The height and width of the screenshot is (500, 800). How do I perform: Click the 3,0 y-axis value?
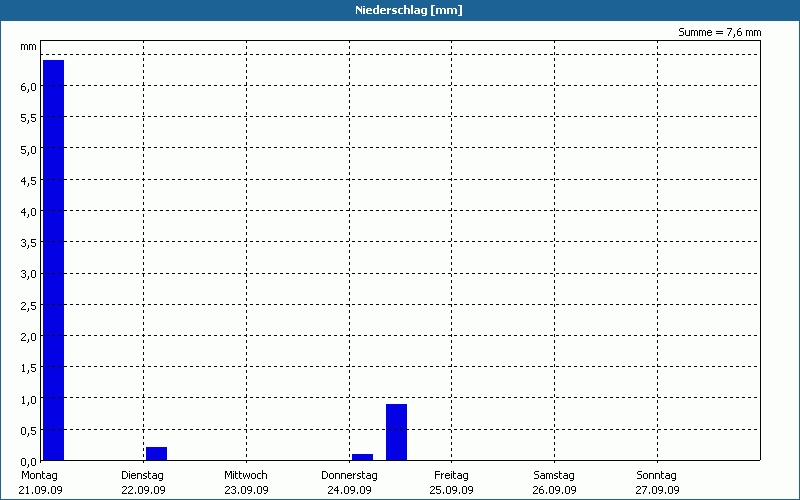[29, 274]
